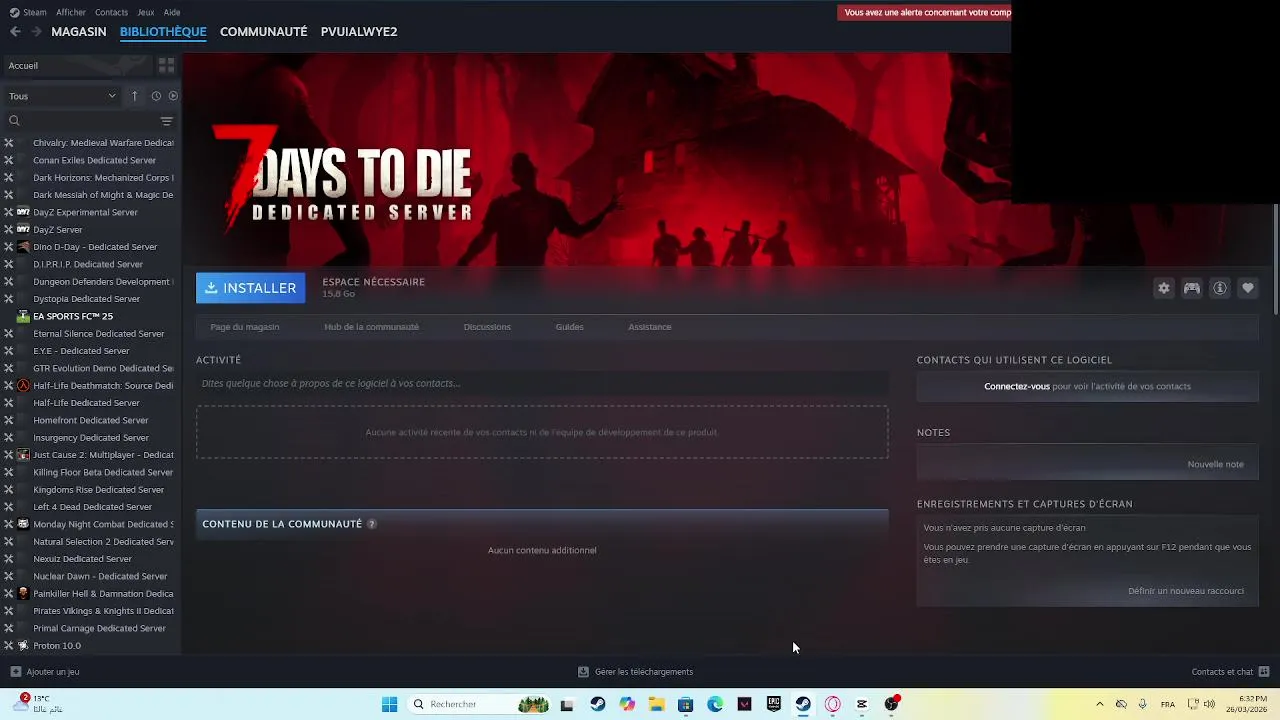
Task: Select Left 4 Dead Dedicated Server
Action: (x=92, y=507)
